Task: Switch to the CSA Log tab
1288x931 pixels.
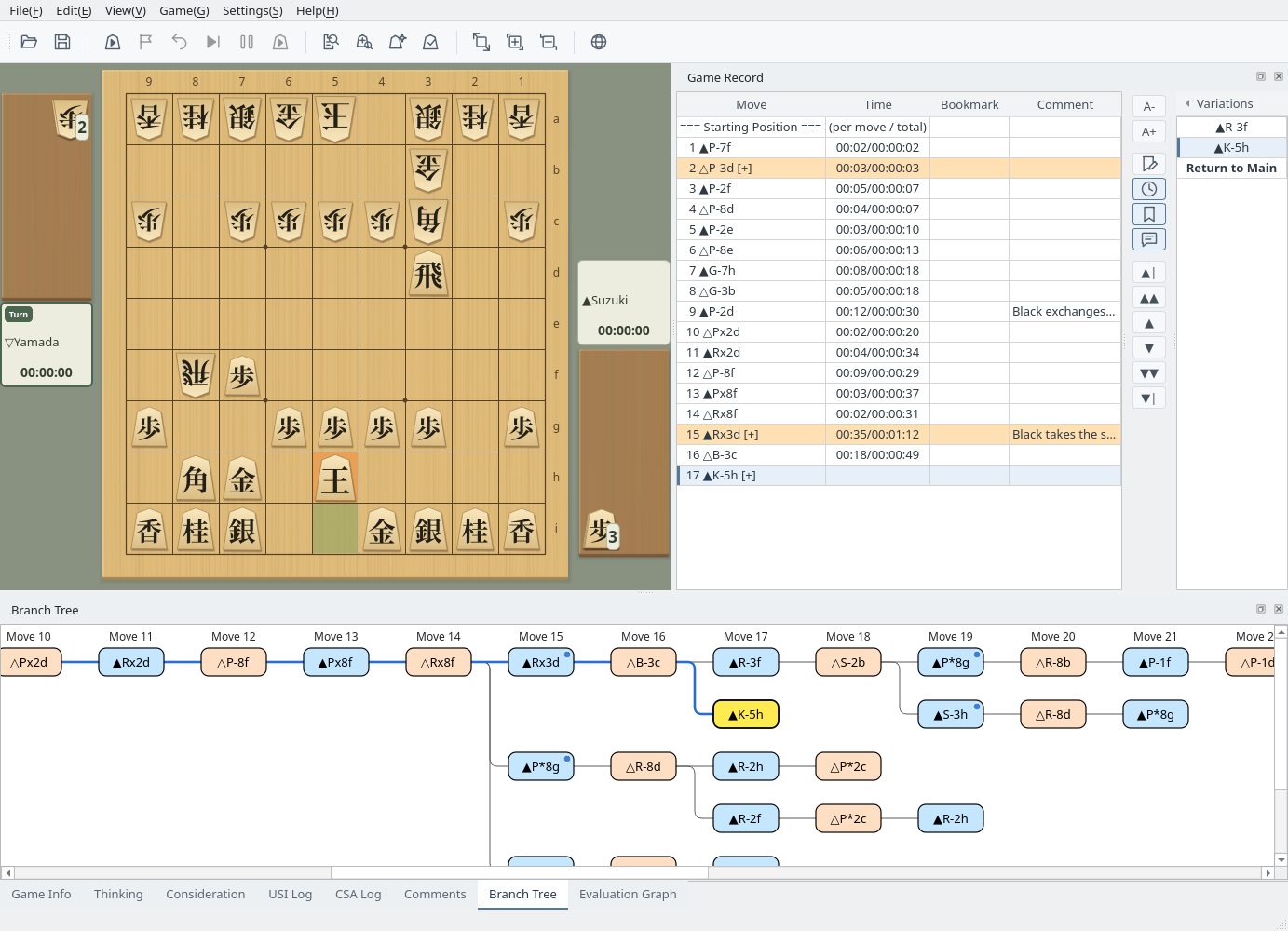Action: (x=359, y=894)
